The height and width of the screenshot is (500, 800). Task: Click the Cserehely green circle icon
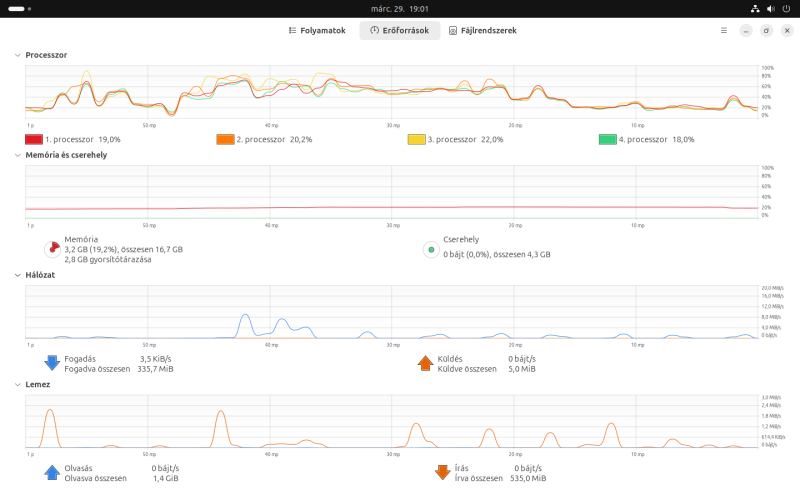coord(431,249)
